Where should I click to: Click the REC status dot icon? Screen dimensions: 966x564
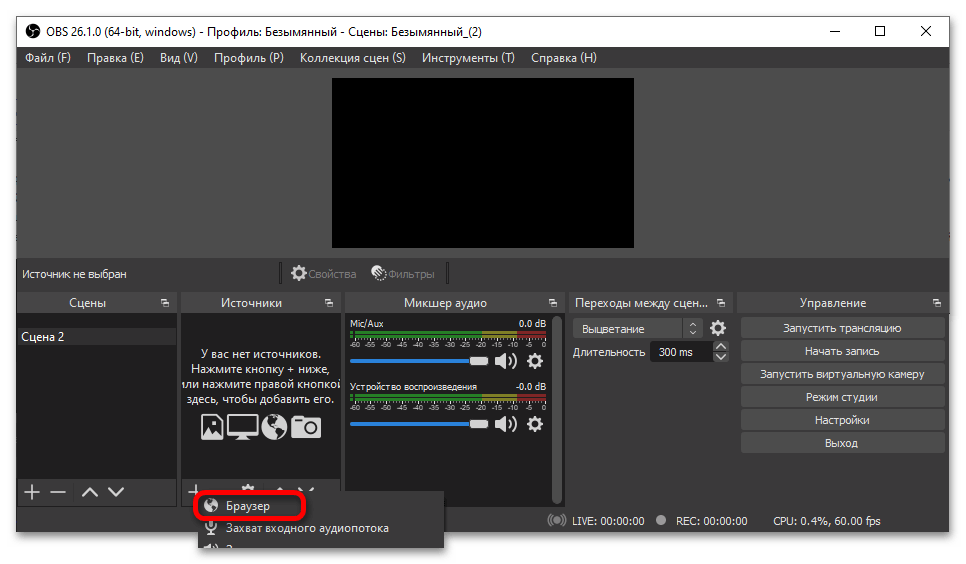click(x=661, y=520)
